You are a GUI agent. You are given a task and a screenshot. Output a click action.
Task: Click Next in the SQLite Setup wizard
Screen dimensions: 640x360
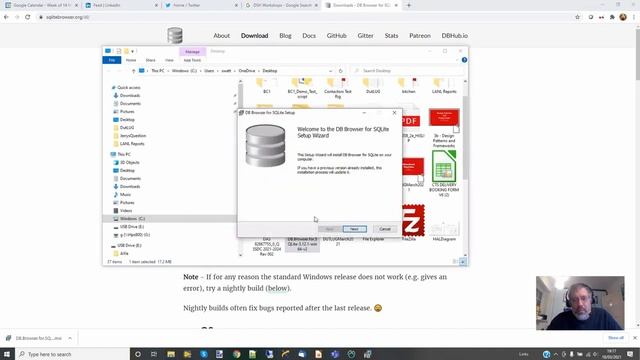(x=354, y=229)
